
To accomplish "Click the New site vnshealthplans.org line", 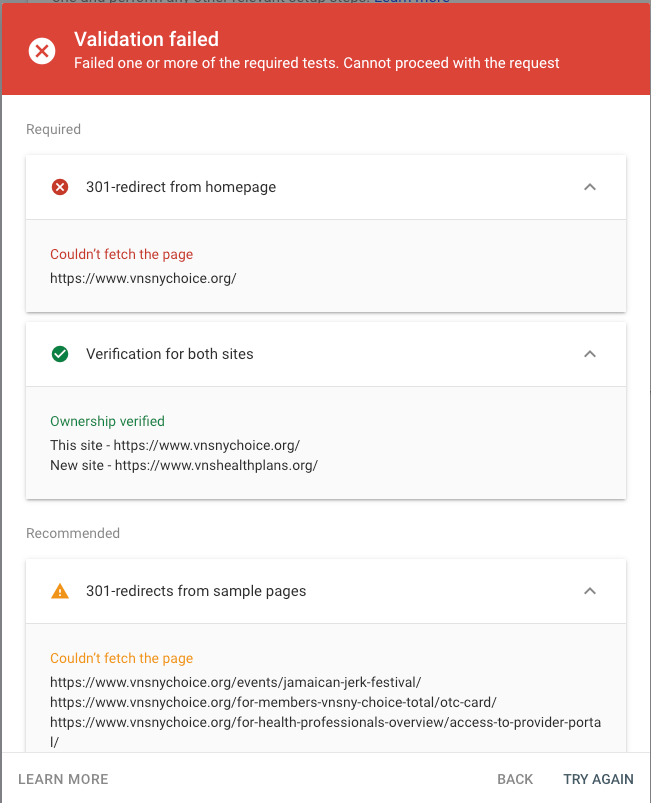I will click(184, 465).
